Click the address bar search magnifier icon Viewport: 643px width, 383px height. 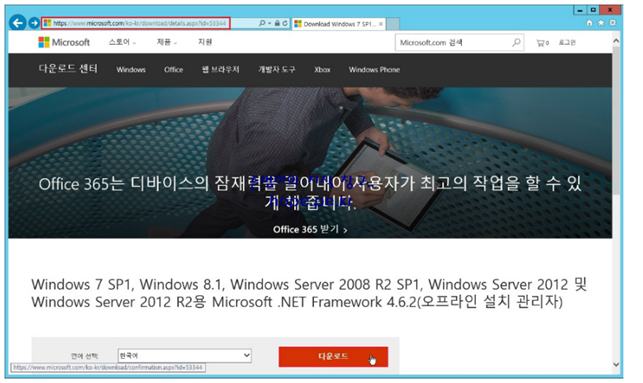[262, 23]
